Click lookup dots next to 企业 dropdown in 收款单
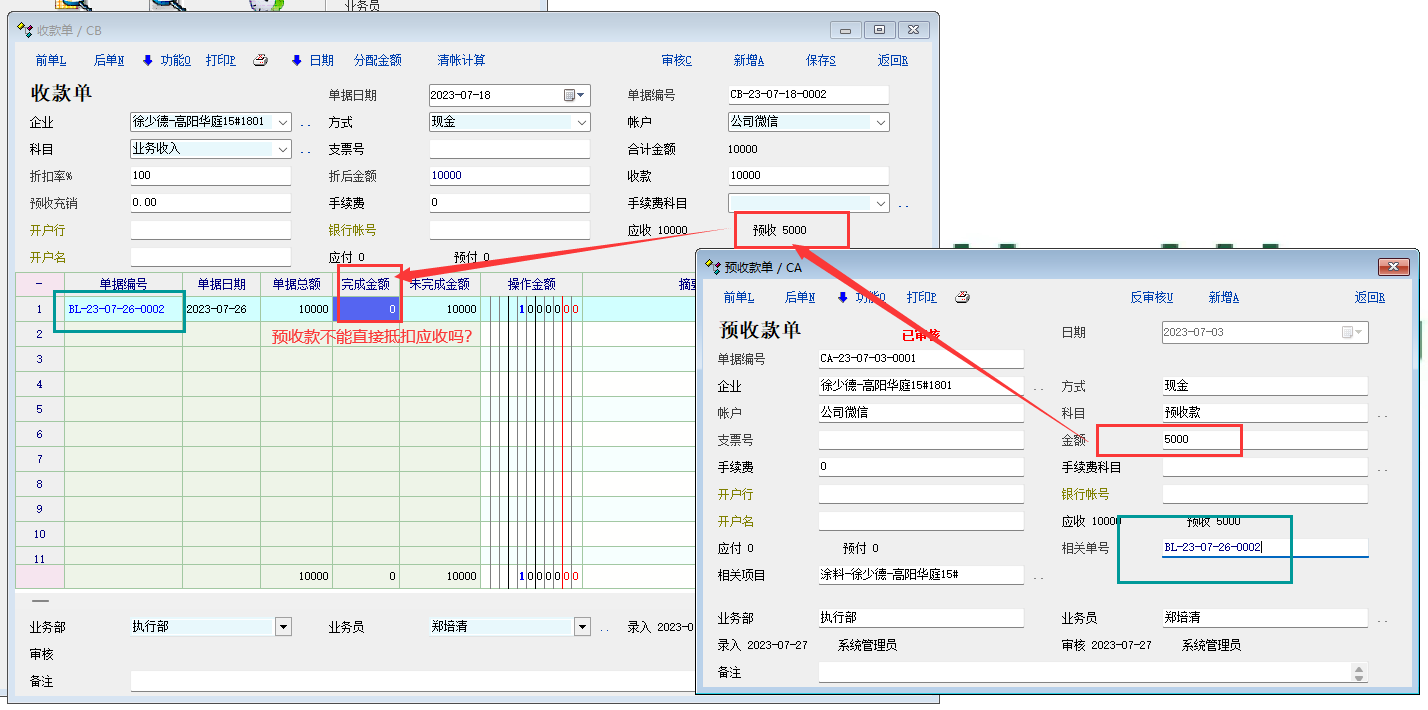Screen dimensions: 1428x710 (x=306, y=124)
